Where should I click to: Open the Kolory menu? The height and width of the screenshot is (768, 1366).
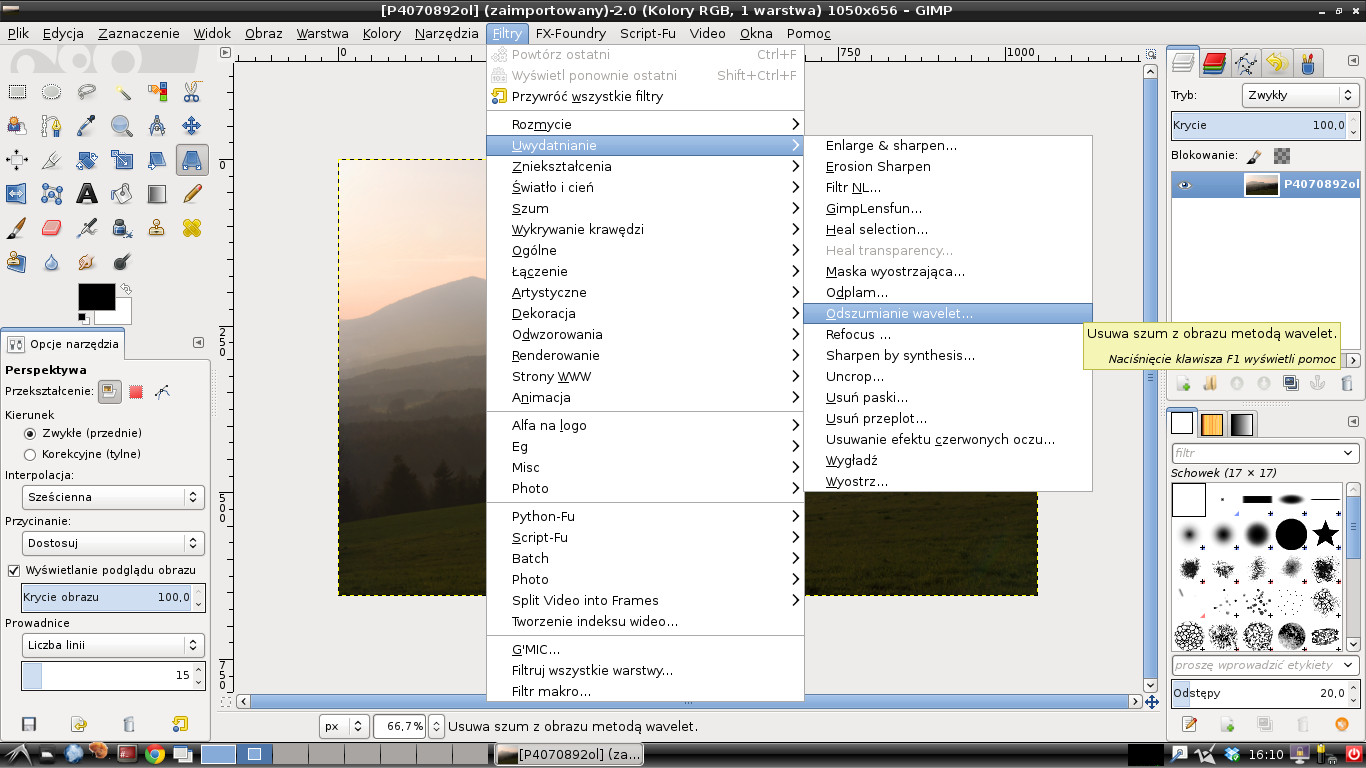point(381,33)
